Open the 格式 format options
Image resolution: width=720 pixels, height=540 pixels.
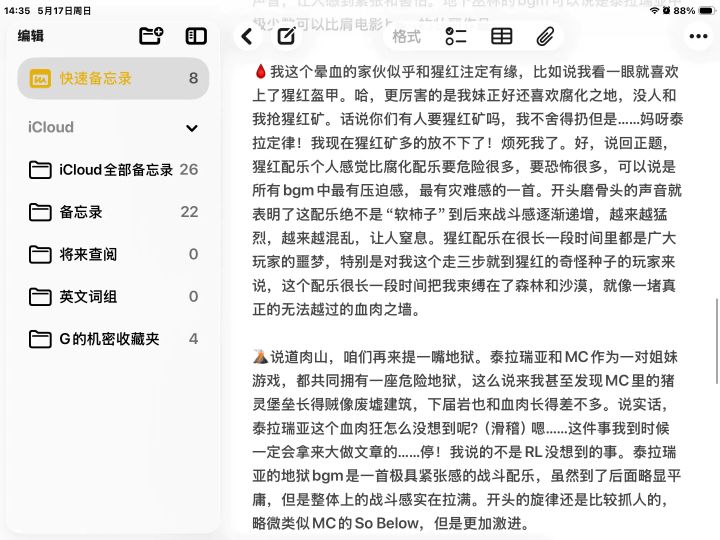406,36
